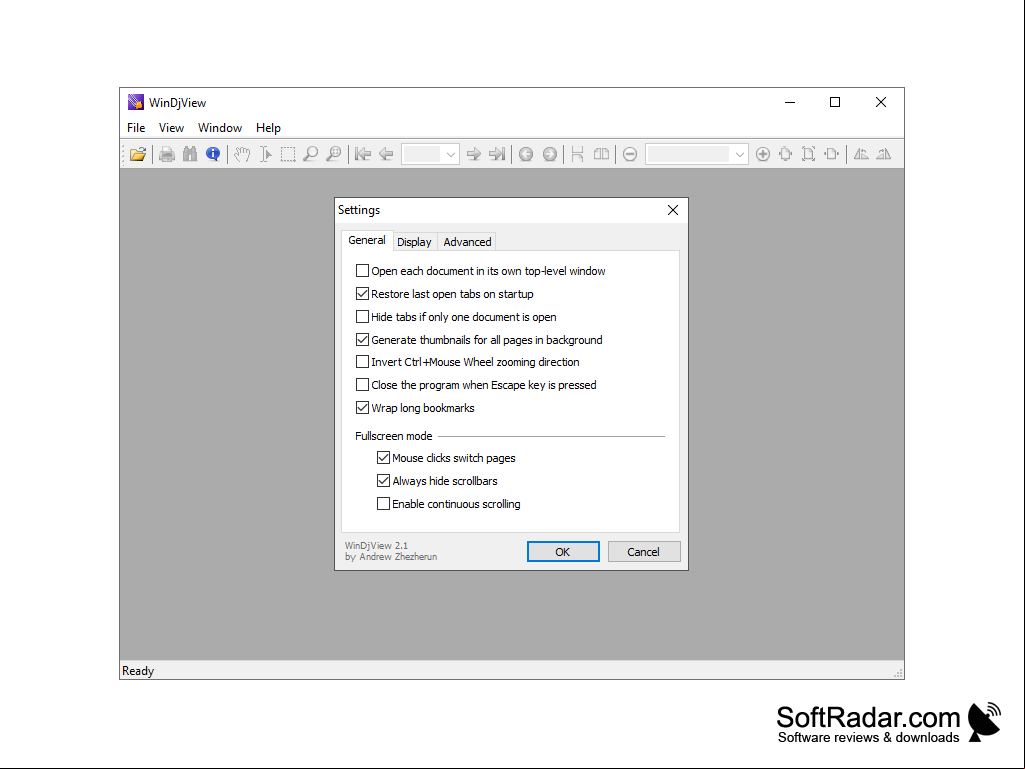
Task: Select the text selection cursor tool
Action: tap(265, 154)
